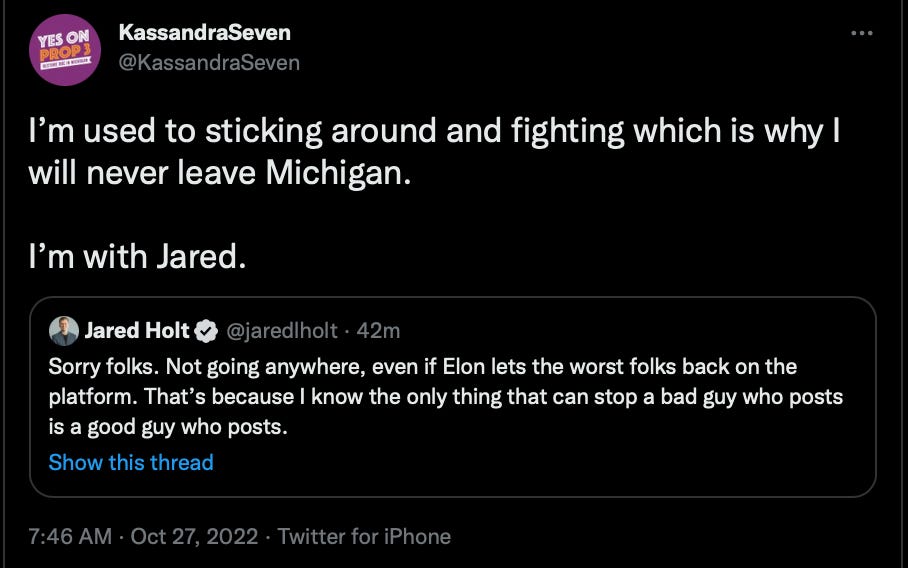908x568 pixels.
Task: Click the quoted line mentioning Elon
Action: click(x=422, y=366)
